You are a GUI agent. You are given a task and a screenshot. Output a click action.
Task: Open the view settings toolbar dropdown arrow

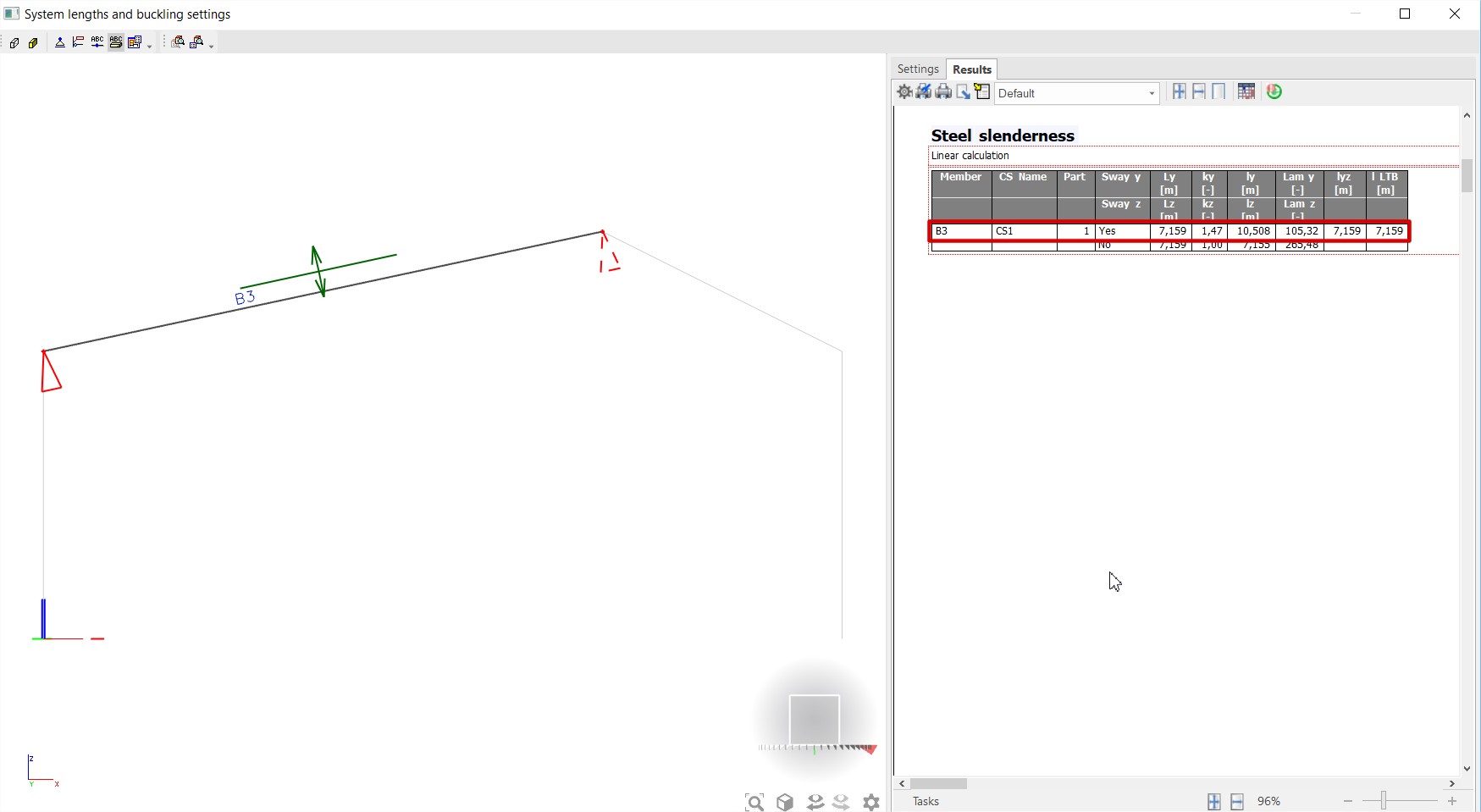[150, 46]
